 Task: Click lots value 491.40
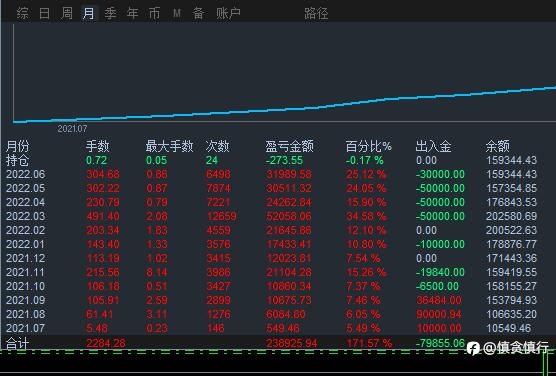point(103,216)
